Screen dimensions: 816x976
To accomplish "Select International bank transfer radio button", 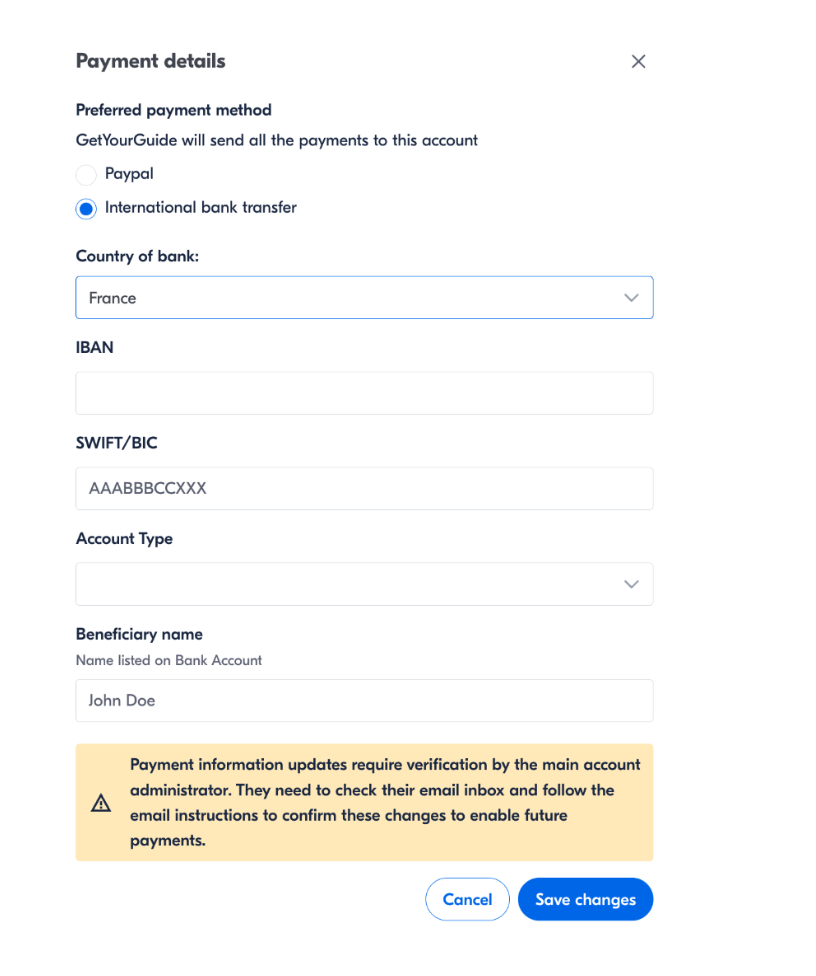I will (x=86, y=209).
